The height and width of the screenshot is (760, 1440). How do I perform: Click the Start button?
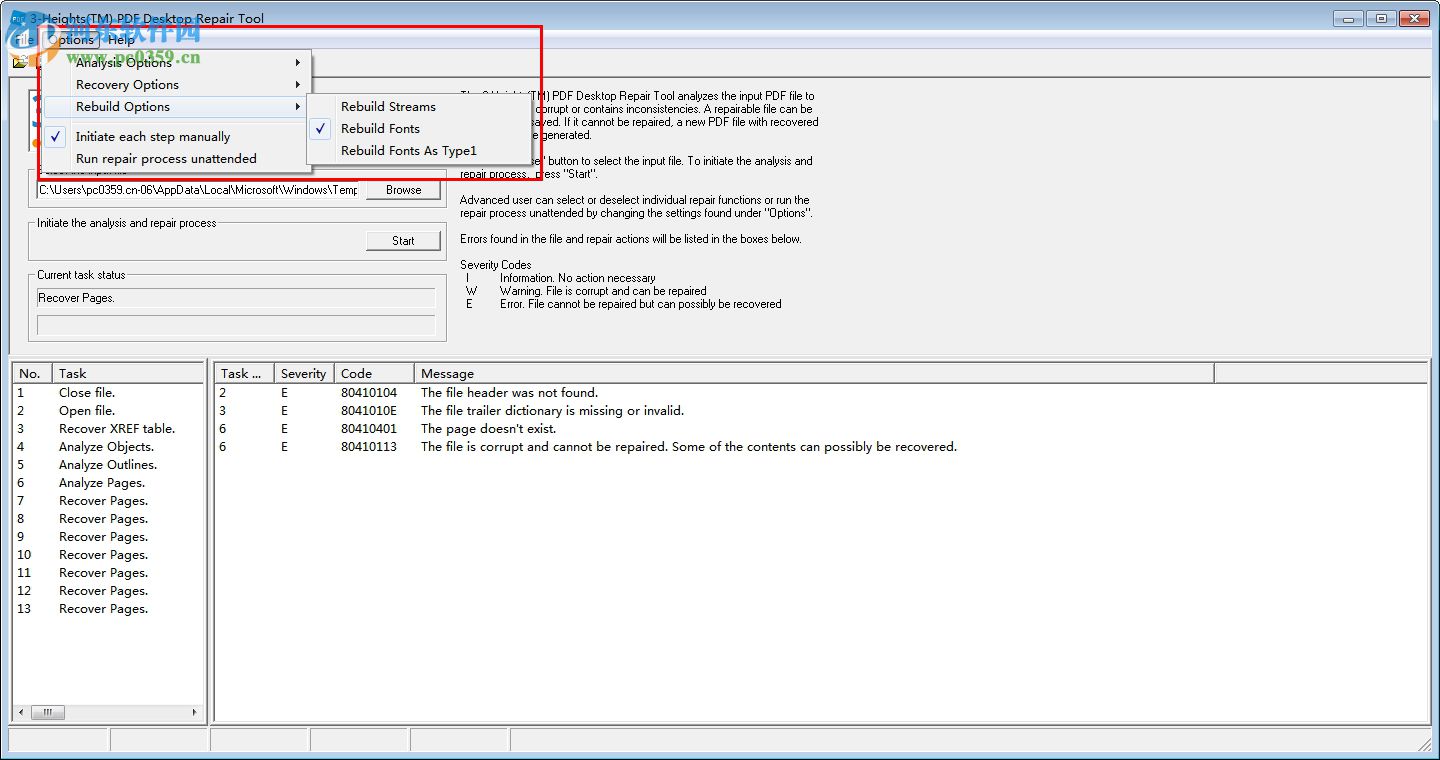(x=403, y=241)
